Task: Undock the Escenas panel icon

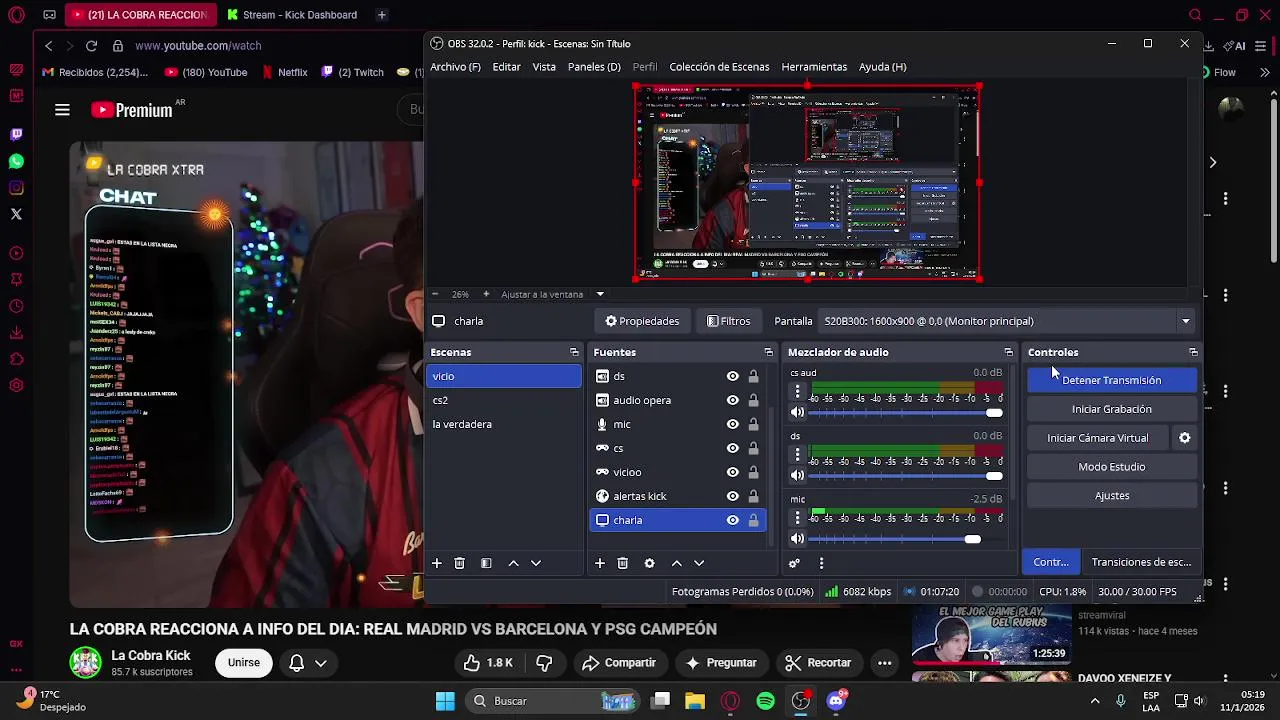Action: pyautogui.click(x=574, y=352)
